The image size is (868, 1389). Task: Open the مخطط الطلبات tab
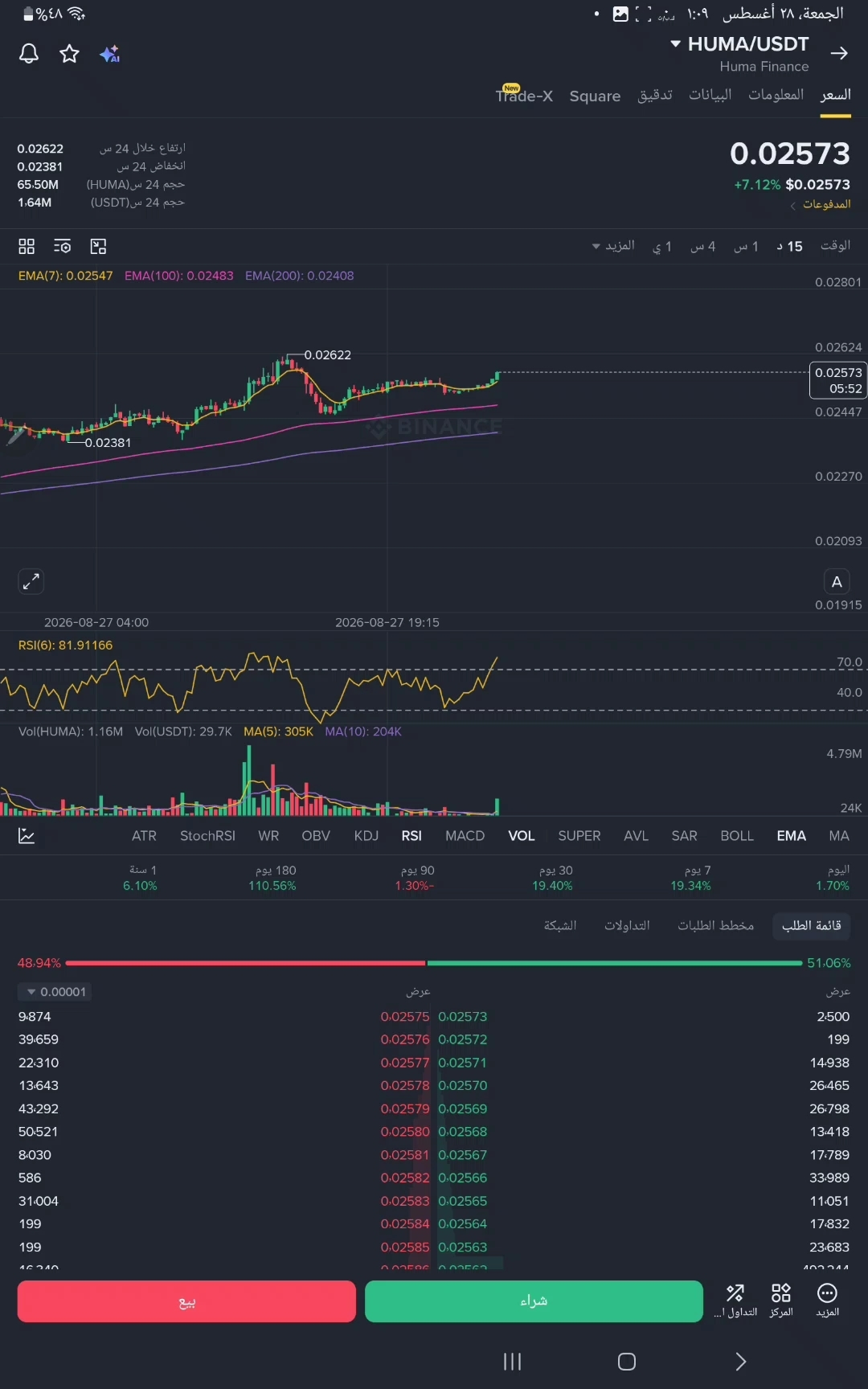715,925
